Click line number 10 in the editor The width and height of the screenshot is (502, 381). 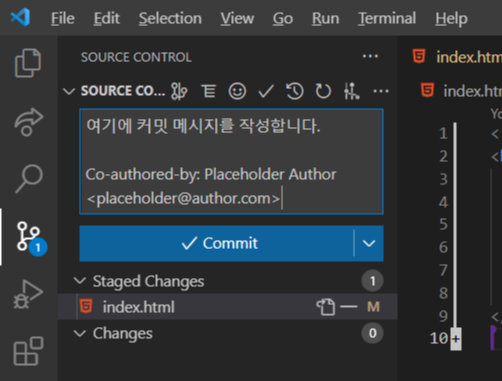(439, 338)
